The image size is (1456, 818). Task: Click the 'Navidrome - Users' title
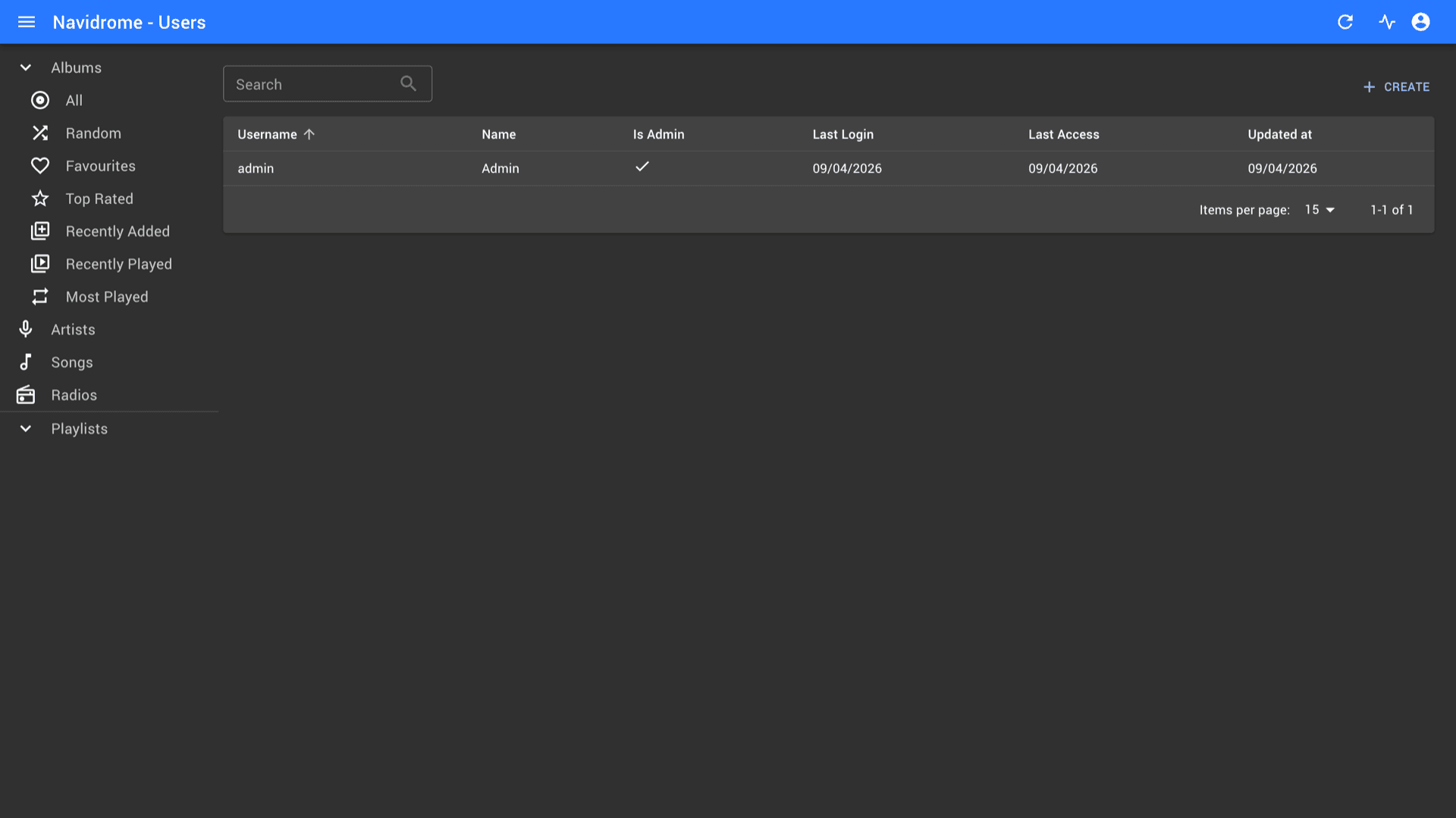click(129, 22)
